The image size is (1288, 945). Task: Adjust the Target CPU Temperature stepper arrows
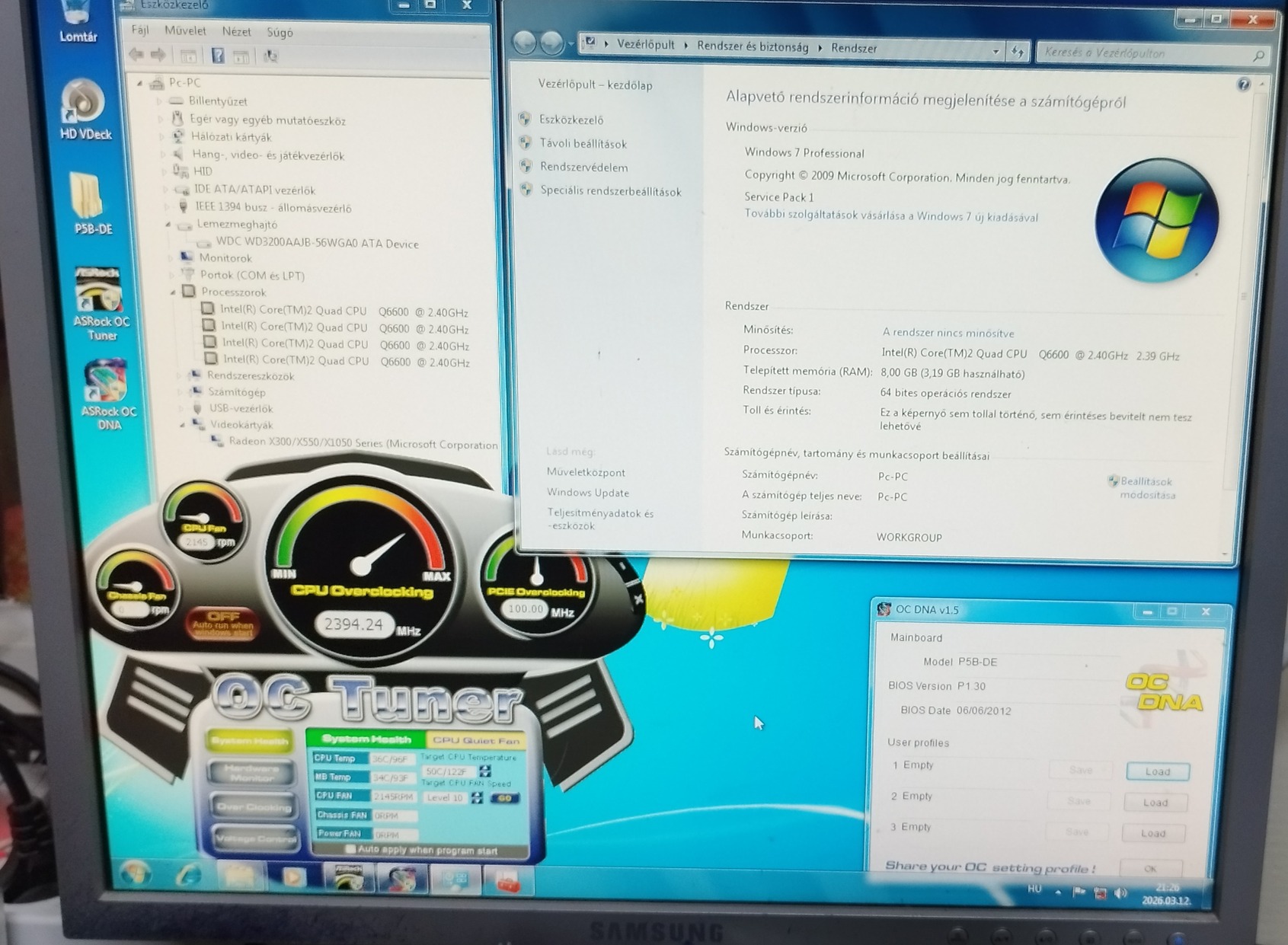[x=485, y=771]
